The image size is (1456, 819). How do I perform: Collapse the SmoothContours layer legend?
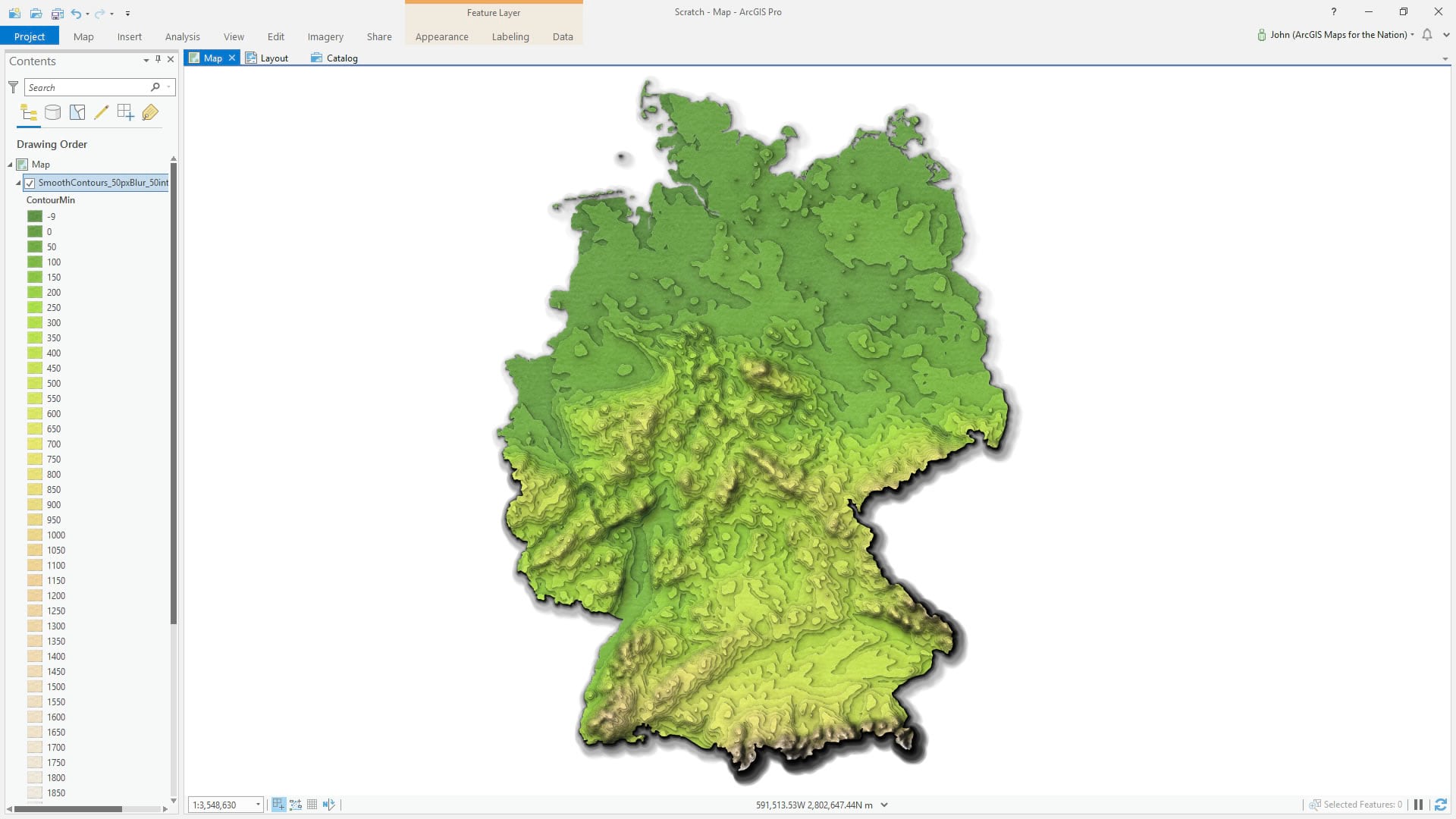[x=18, y=183]
